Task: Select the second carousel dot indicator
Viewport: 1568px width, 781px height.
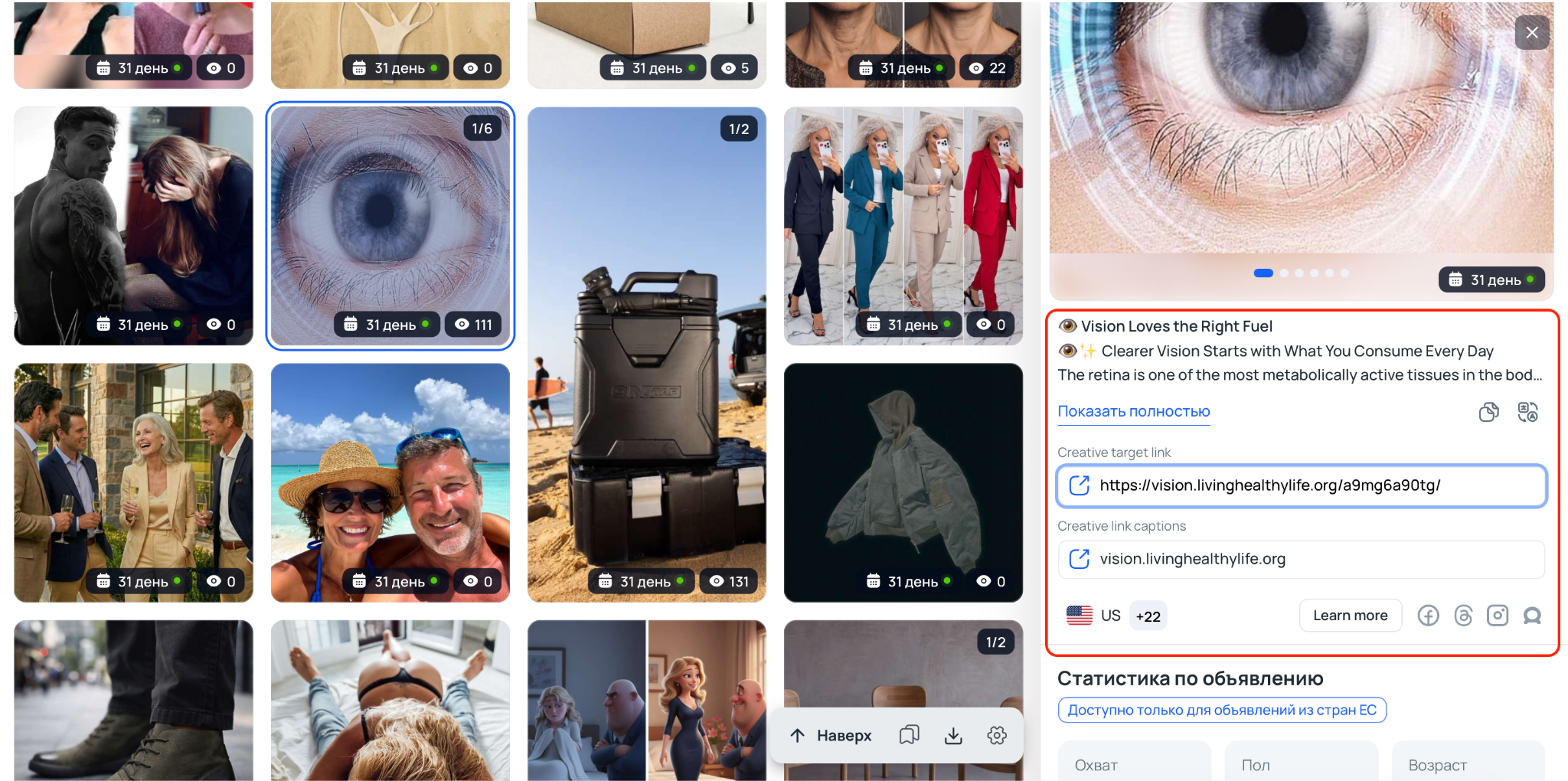Action: (x=1284, y=273)
